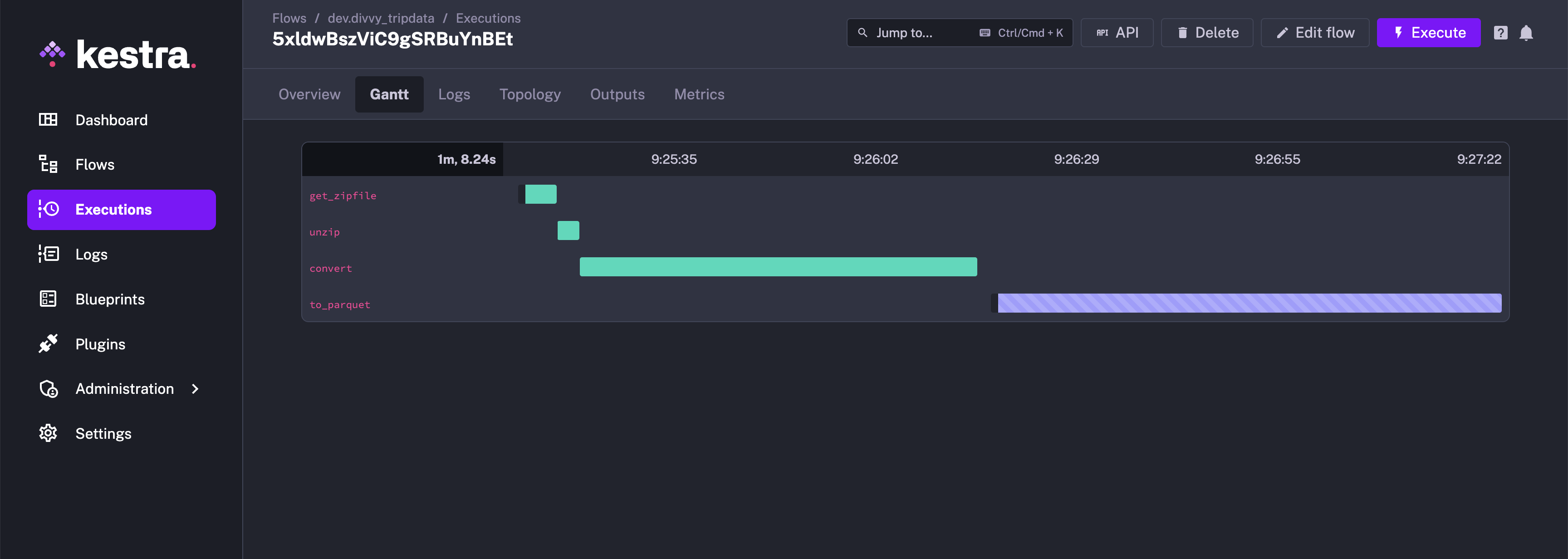Viewport: 1568px width, 559px height.
Task: Select the green convert task bar
Action: click(x=778, y=267)
